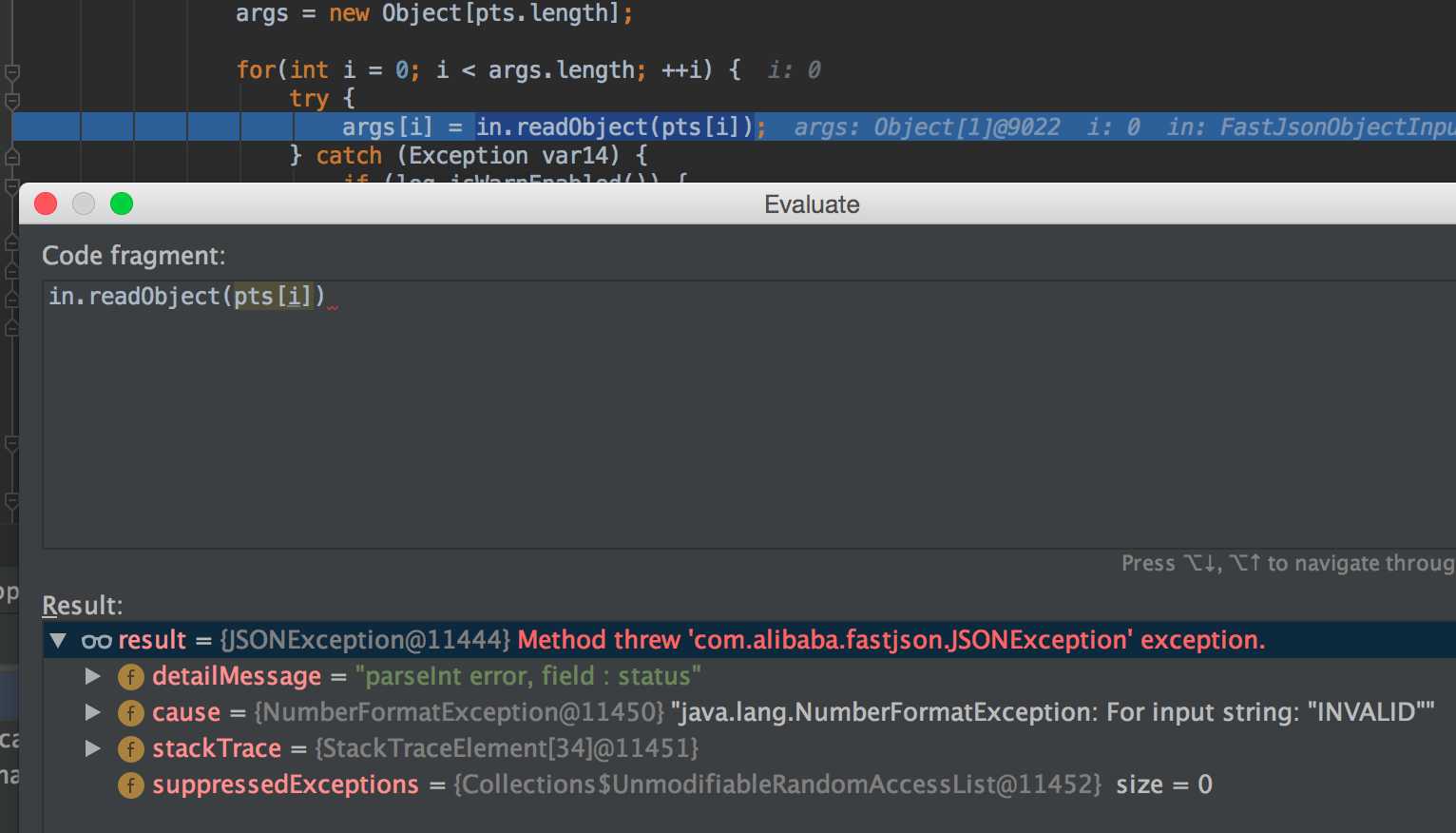Screen dimensions: 1456x833
Task: Click the inline debug hint 'args: Object[1]@9022'
Action: pyautogui.click(x=927, y=127)
